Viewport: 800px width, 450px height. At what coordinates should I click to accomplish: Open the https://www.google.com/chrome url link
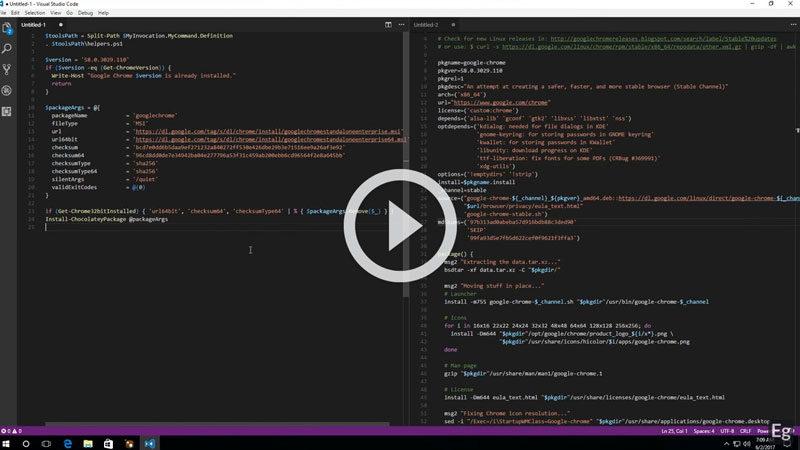[501, 103]
